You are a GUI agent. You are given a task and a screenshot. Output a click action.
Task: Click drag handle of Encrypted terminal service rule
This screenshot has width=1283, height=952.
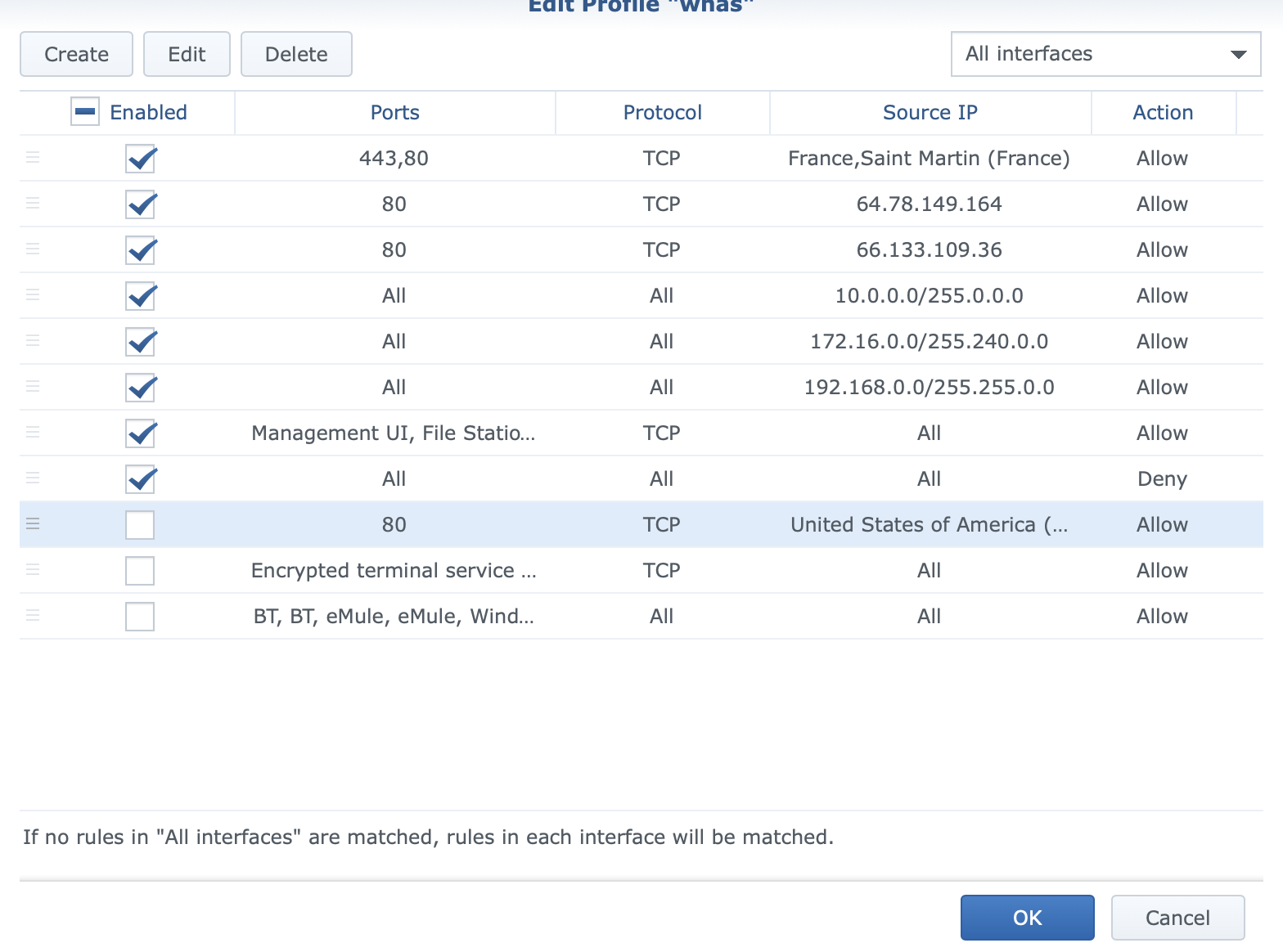point(33,570)
